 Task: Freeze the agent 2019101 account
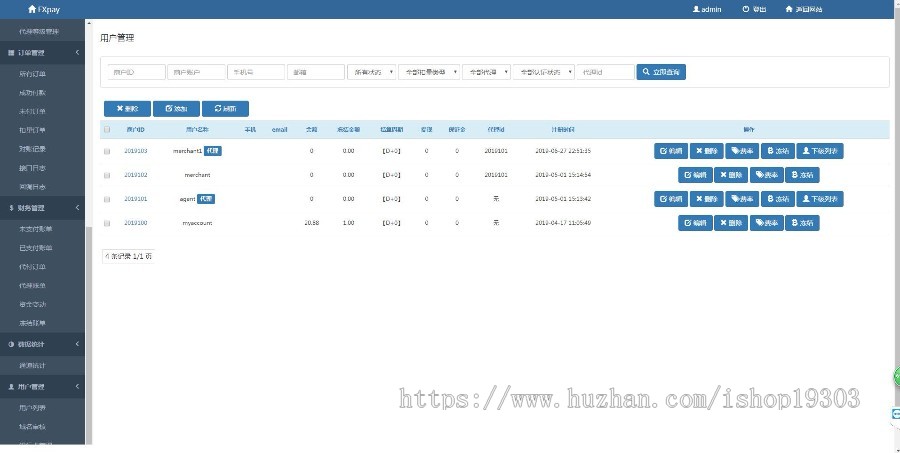tap(778, 199)
